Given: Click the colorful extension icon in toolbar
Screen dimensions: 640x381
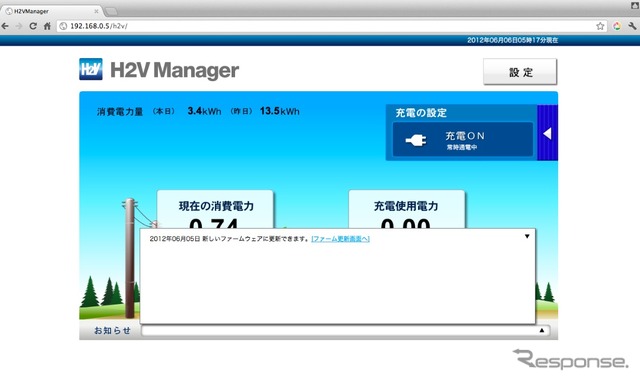Looking at the screenshot, I should pos(617,26).
